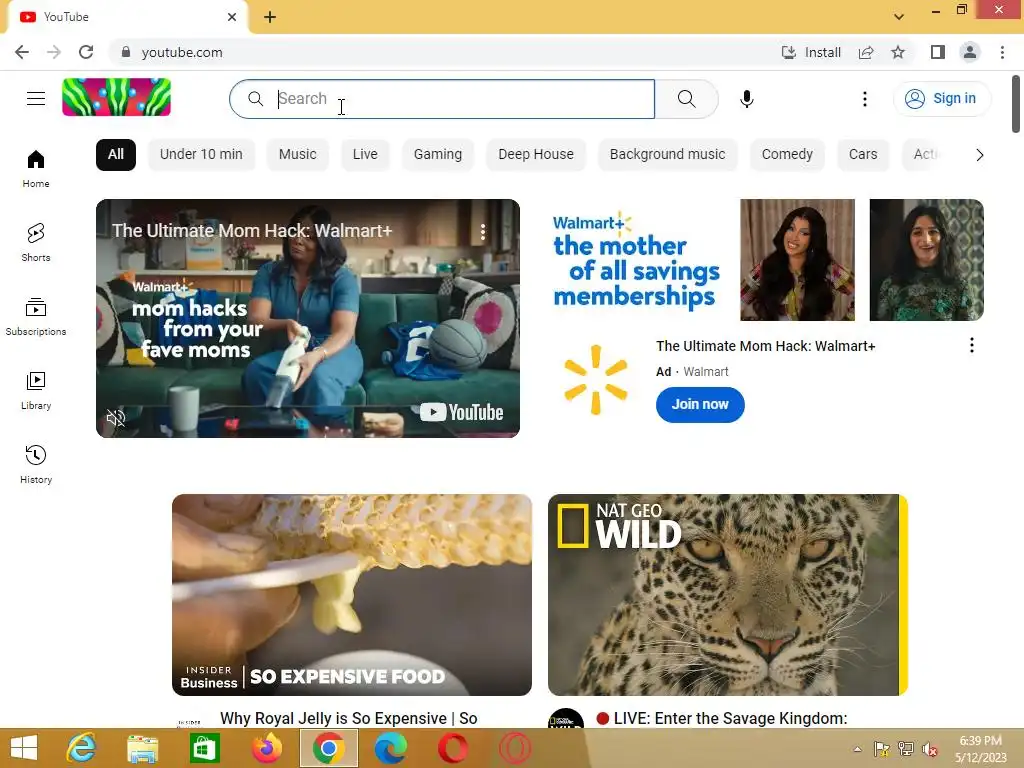Bookmark this page with star icon
The height and width of the screenshot is (768, 1024).
pos(898,52)
